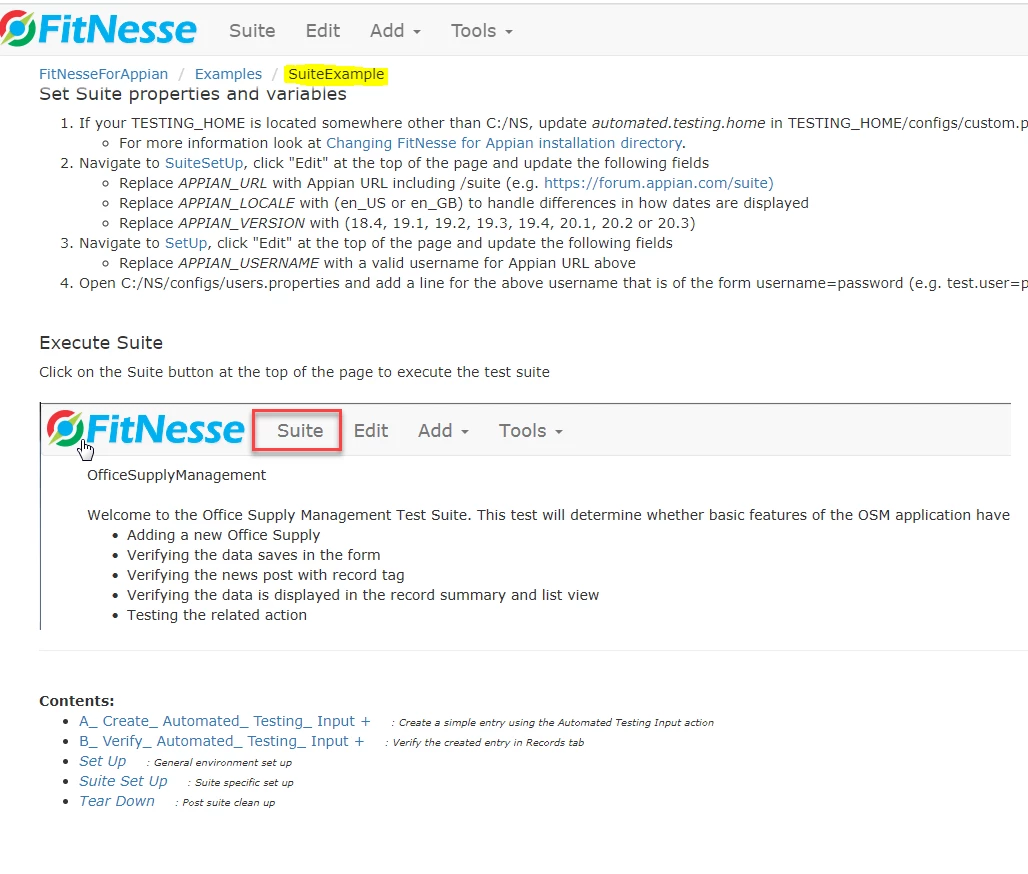Screen dimensions: 1028x874
Task: Open B_Verify_Automated_Testing_Input contents link
Action: [222, 742]
